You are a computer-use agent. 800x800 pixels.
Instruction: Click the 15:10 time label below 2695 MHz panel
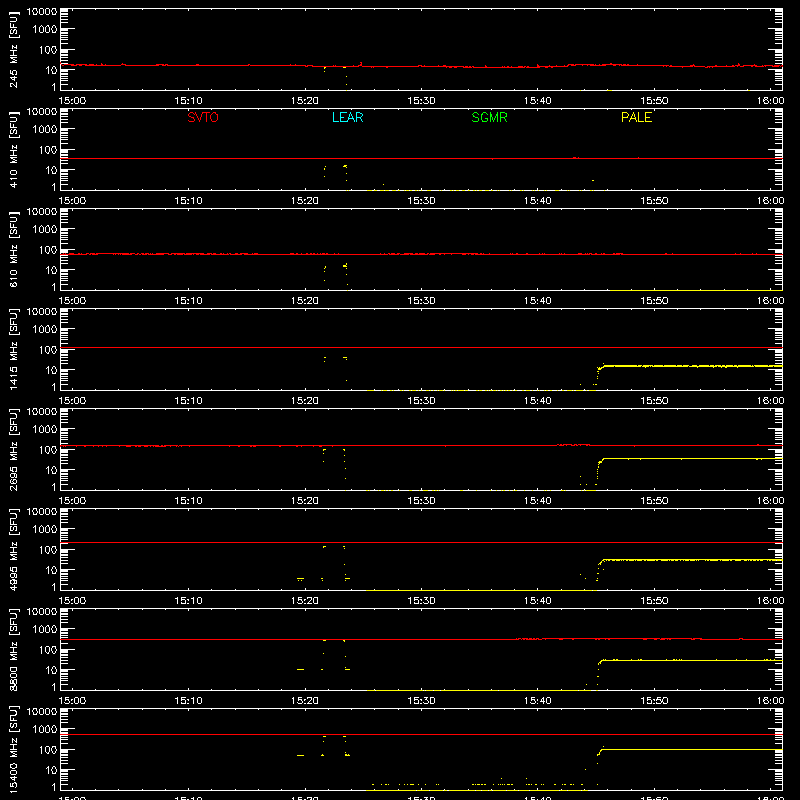click(188, 501)
